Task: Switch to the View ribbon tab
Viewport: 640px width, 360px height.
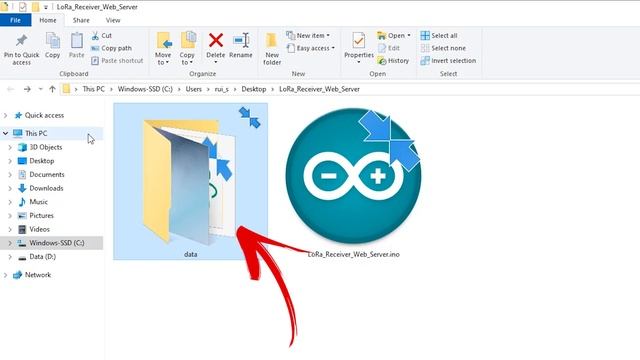Action: pos(113,20)
